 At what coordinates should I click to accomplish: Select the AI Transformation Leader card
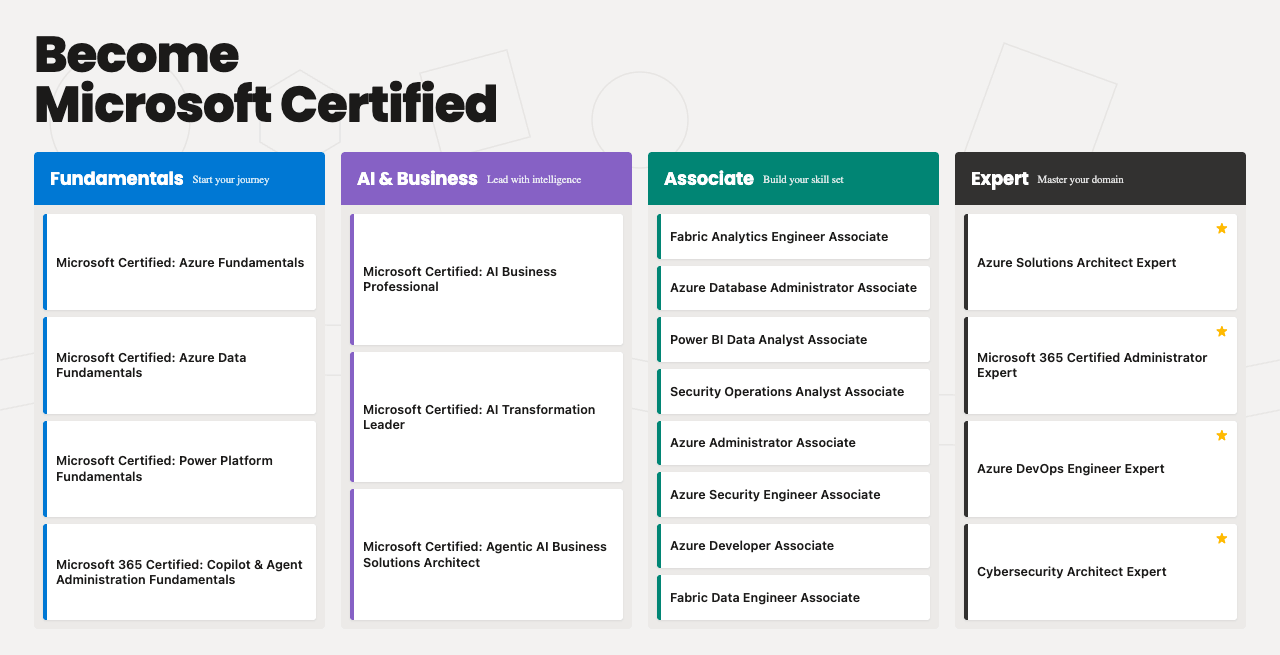point(487,417)
